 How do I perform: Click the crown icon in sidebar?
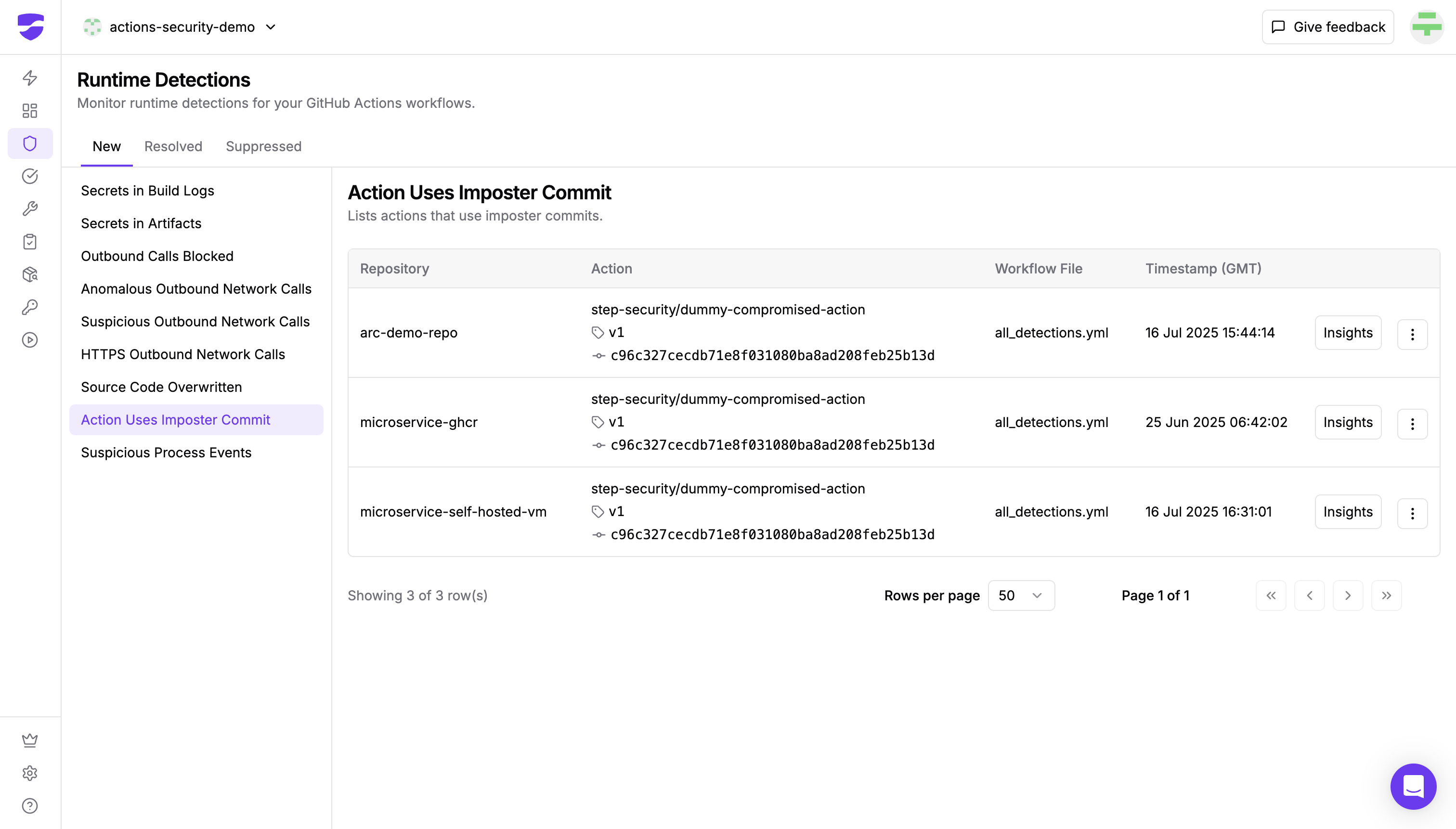click(29, 739)
